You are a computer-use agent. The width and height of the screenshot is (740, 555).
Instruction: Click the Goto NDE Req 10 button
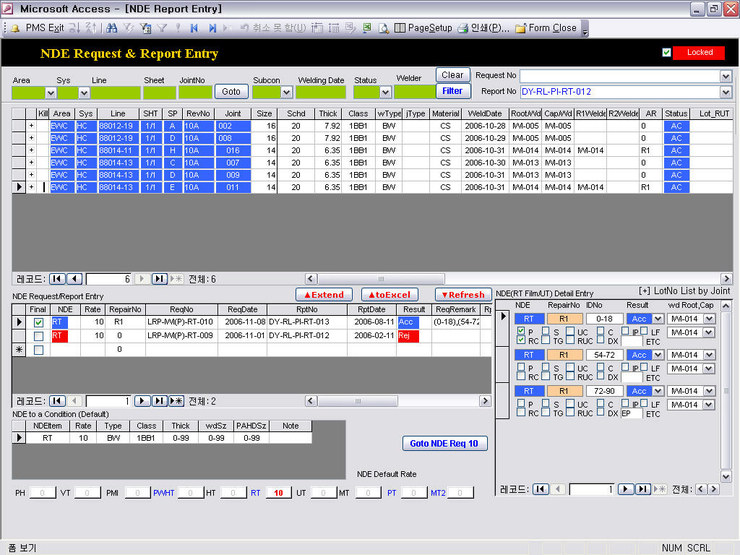click(444, 443)
